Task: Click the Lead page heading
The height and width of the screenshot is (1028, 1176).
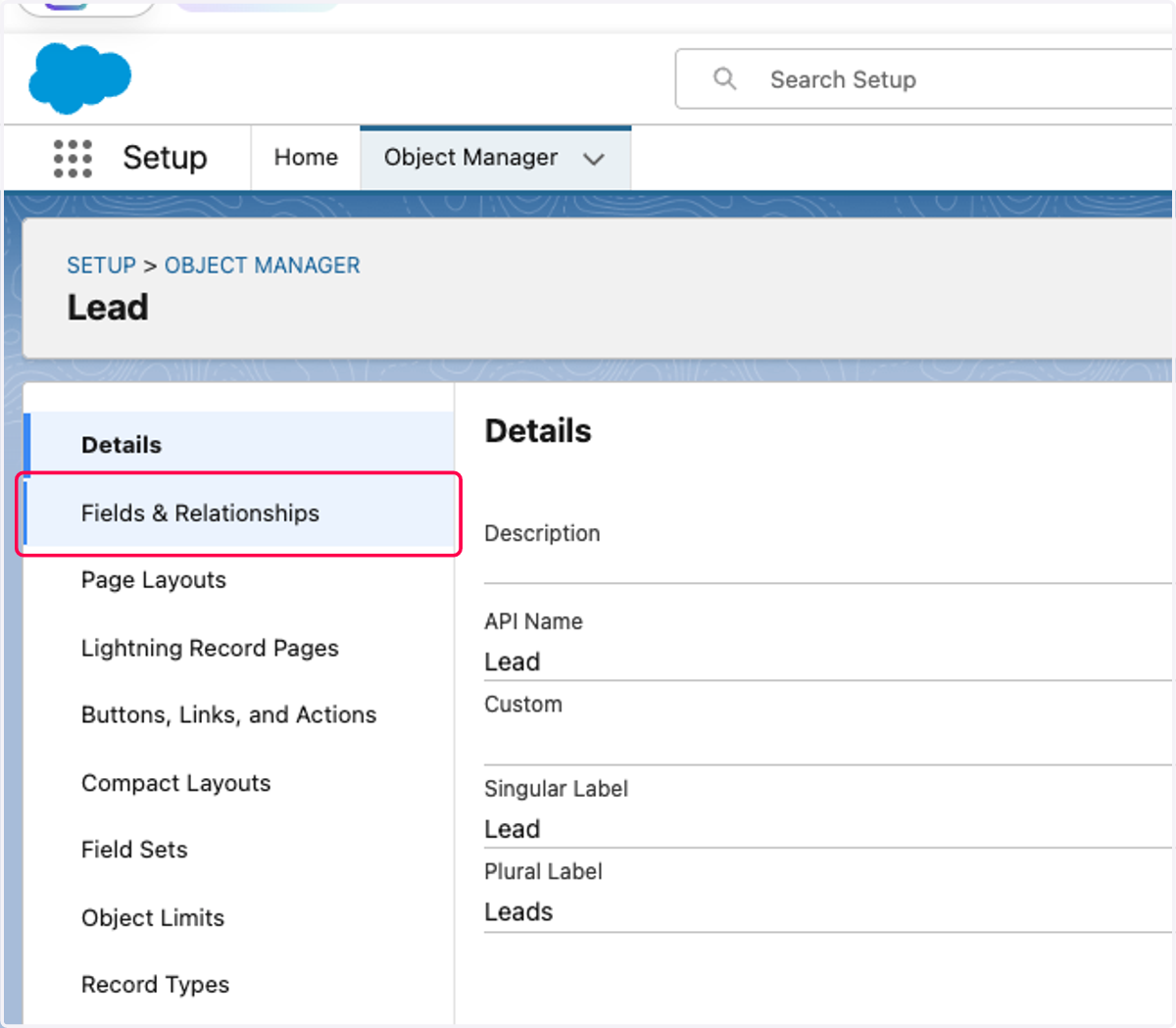Action: (x=108, y=308)
